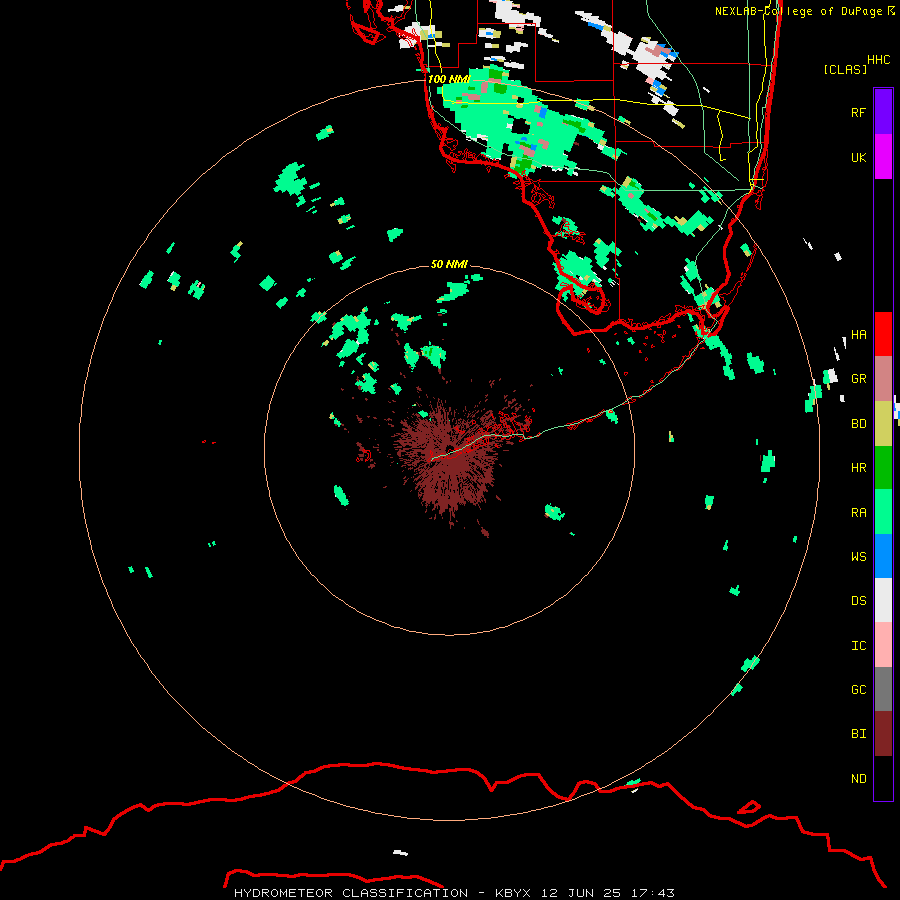
Task: Select the dusty pink GR legend swatch
Action: 883,378
